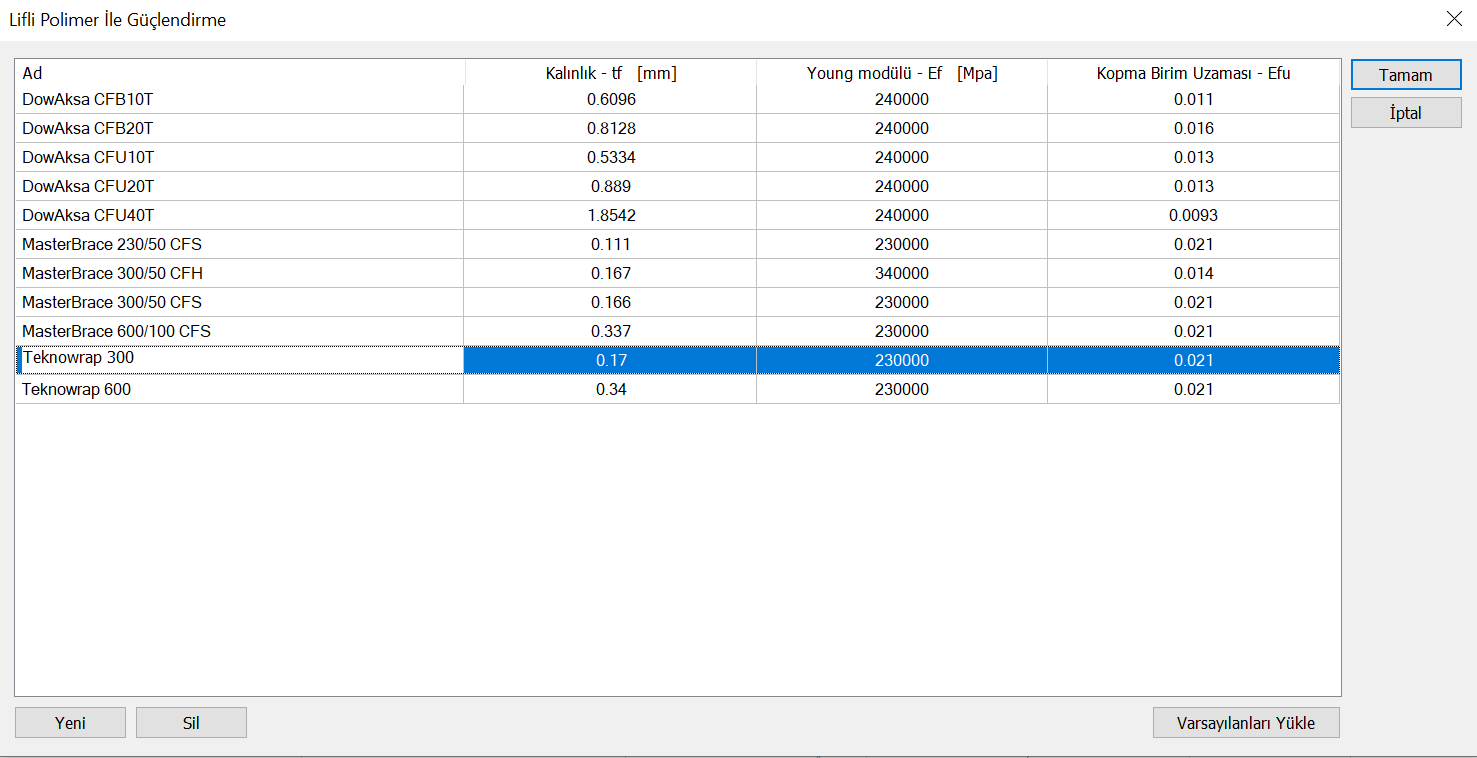Click the 0.0093 rupture strain cell
The width and height of the screenshot is (1477, 758).
(x=1193, y=215)
